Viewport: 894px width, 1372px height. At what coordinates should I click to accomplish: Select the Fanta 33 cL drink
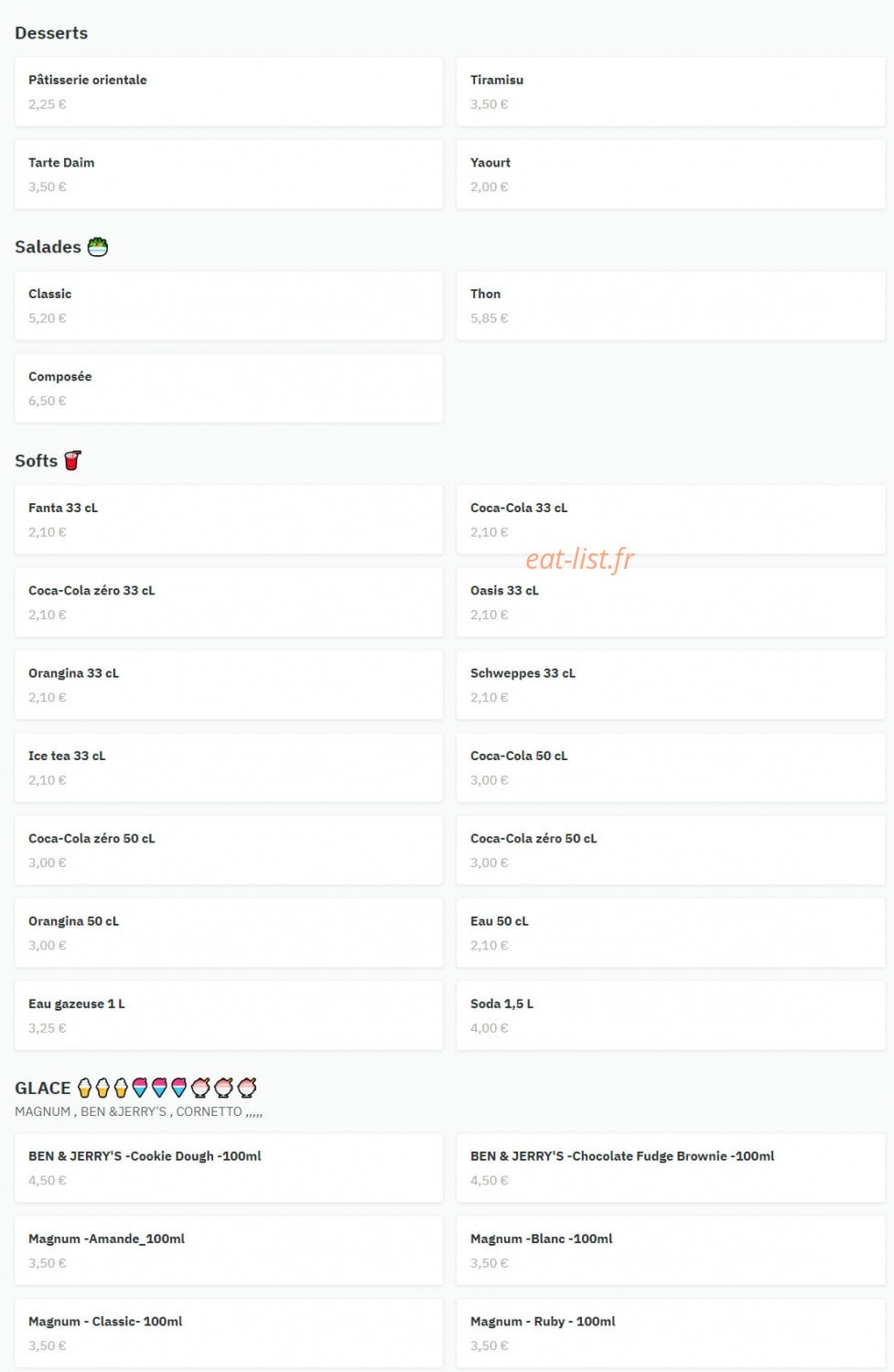click(229, 520)
